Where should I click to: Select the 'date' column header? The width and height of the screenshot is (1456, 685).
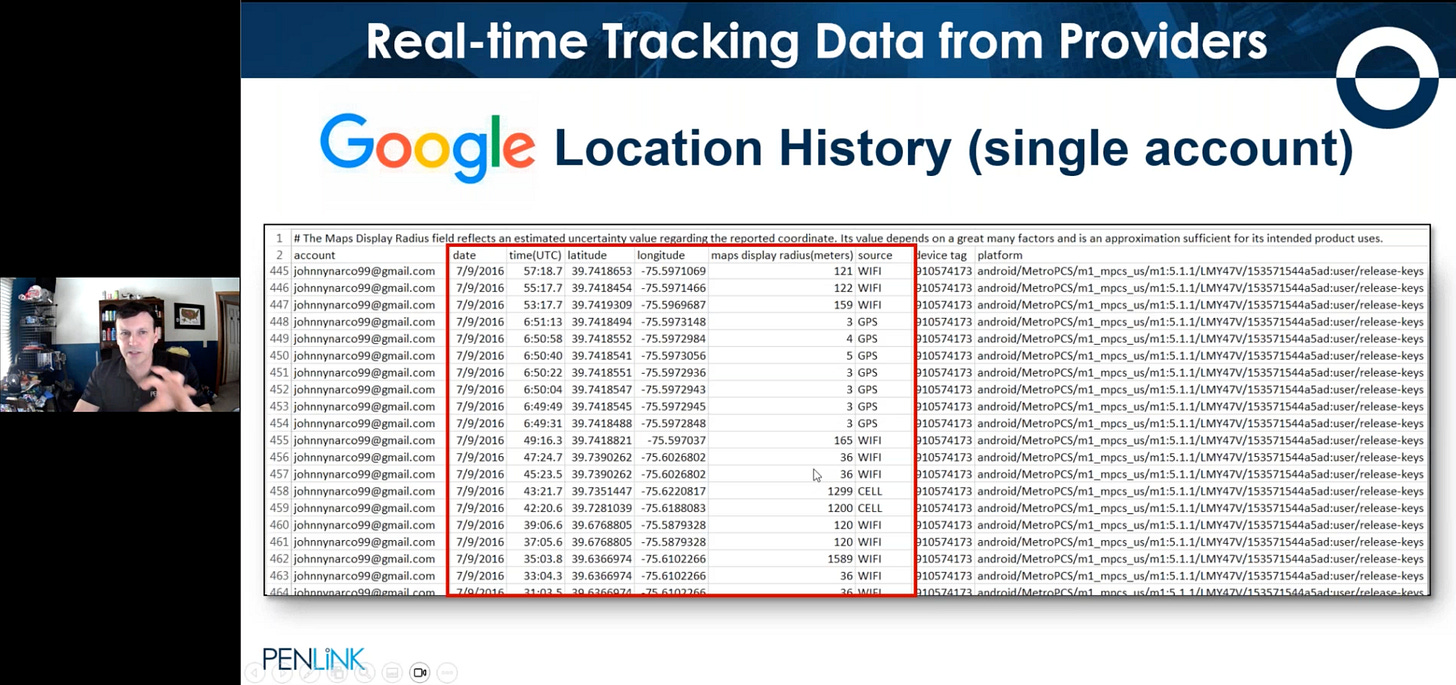464,255
